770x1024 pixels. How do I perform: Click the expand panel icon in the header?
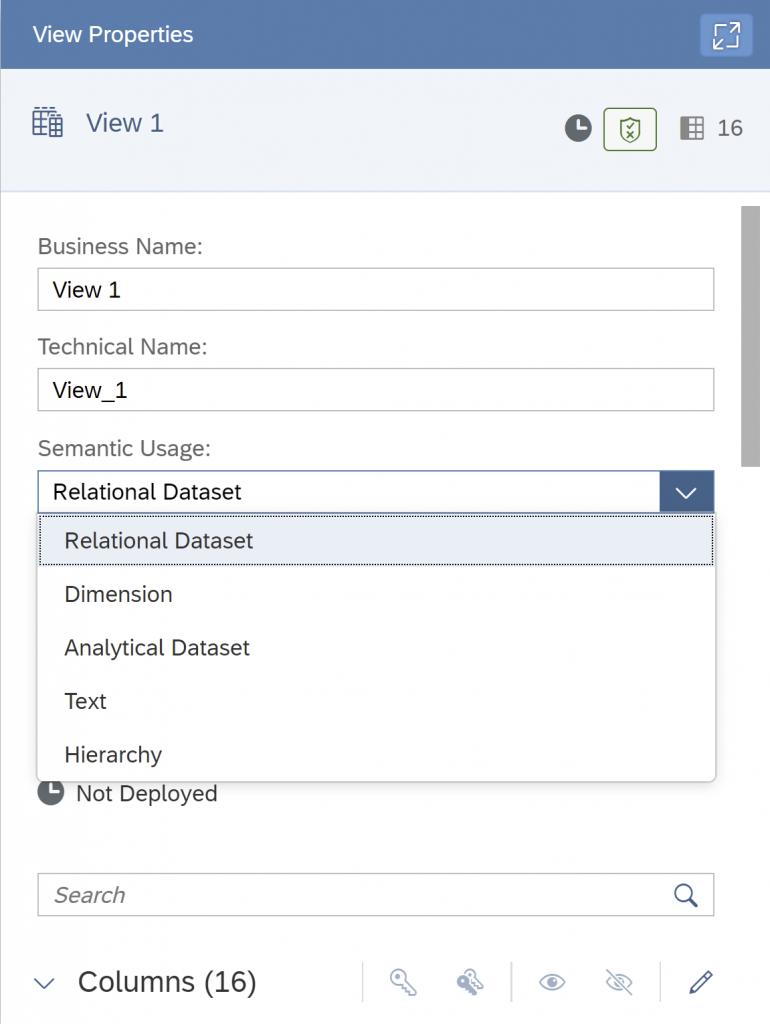pyautogui.click(x=726, y=35)
